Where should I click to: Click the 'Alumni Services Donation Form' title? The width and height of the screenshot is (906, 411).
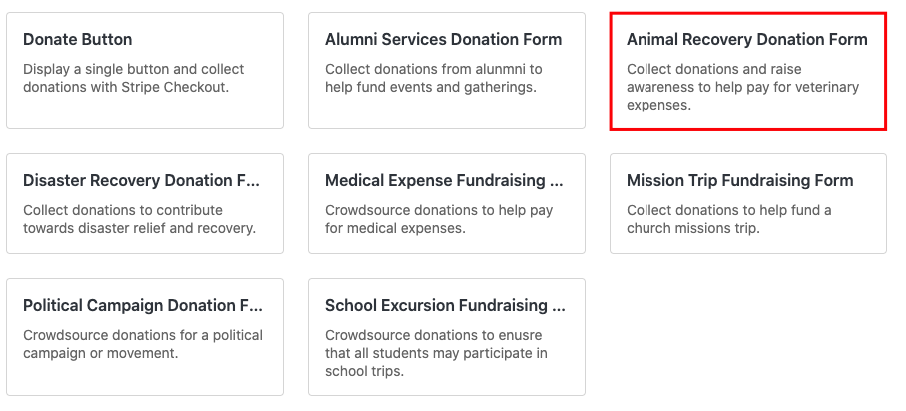click(443, 40)
